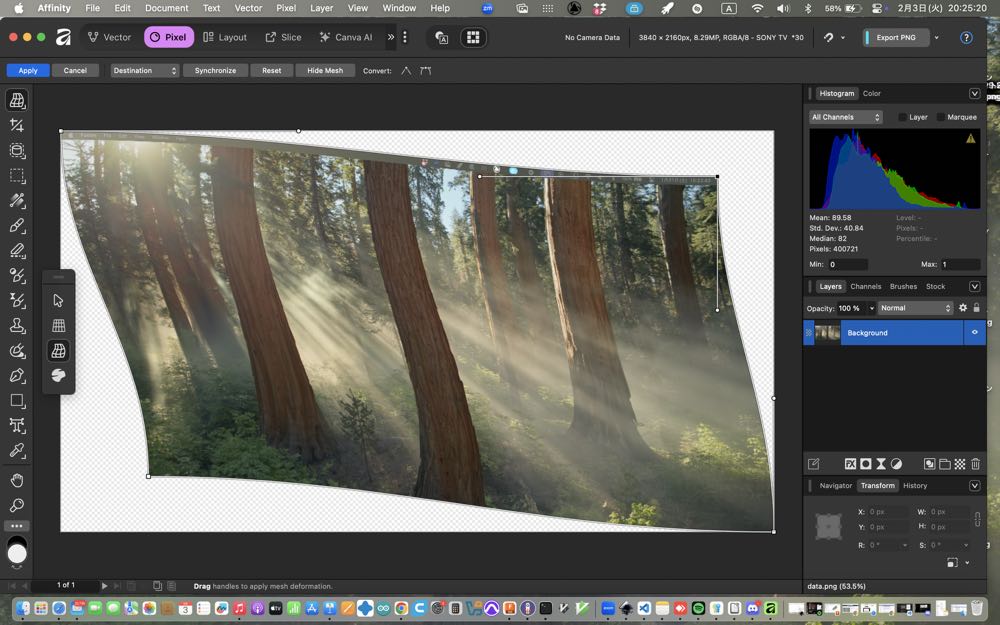
Task: Select the Clone Stamp tool
Action: coord(17,325)
